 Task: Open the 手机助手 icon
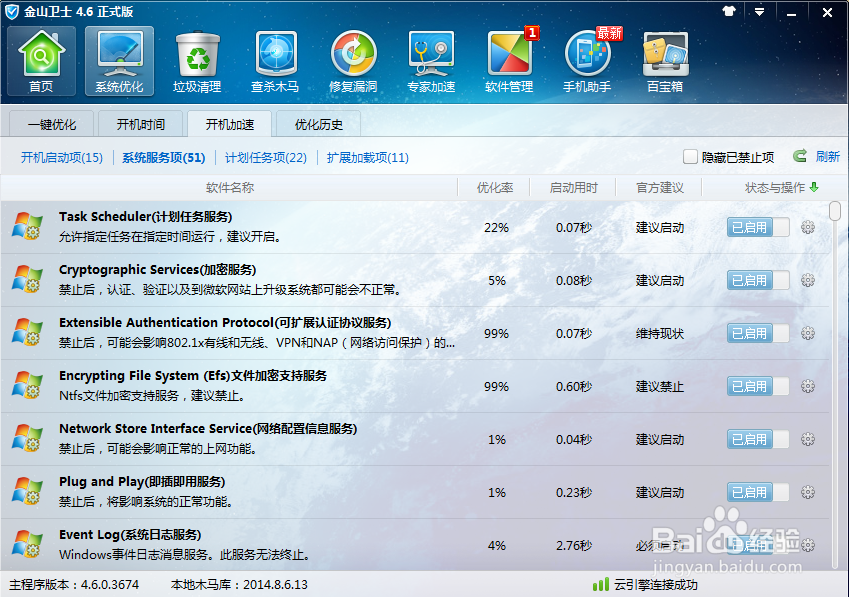point(587,61)
